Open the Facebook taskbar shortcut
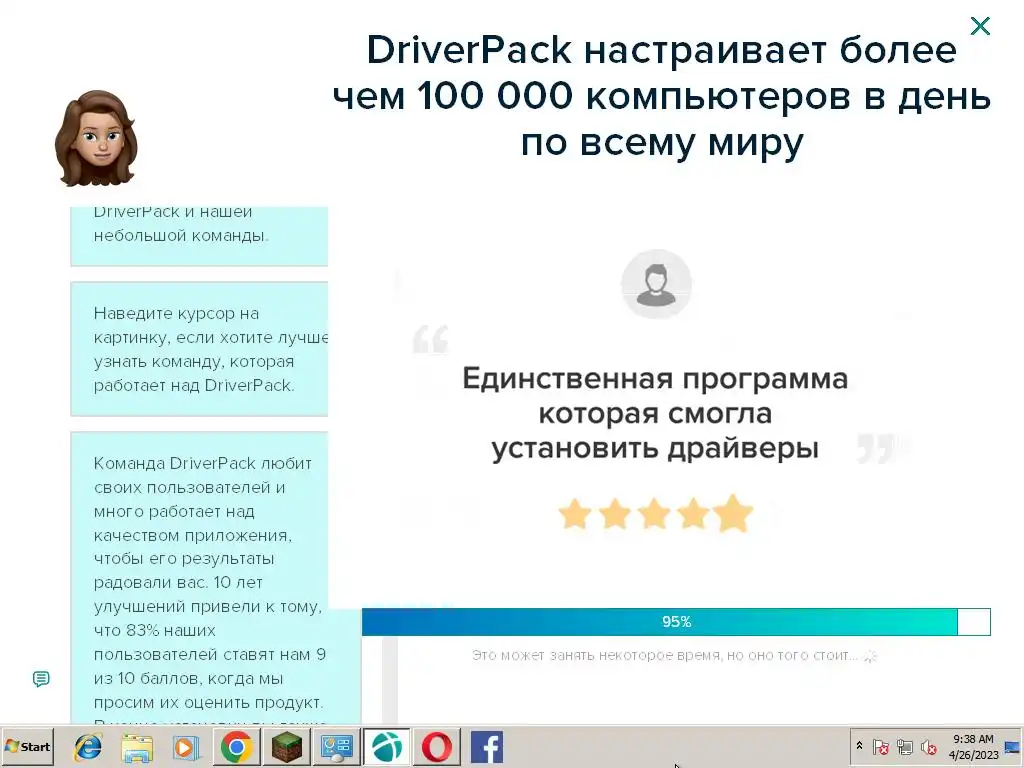Image resolution: width=1024 pixels, height=768 pixels. click(x=487, y=747)
